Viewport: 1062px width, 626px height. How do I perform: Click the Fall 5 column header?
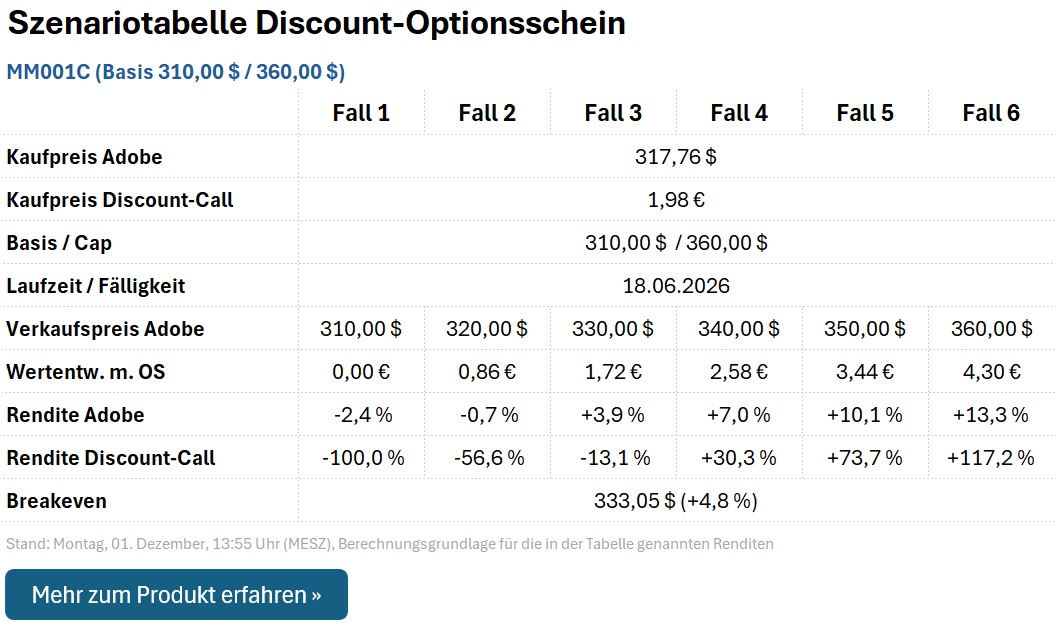pyautogui.click(x=866, y=113)
